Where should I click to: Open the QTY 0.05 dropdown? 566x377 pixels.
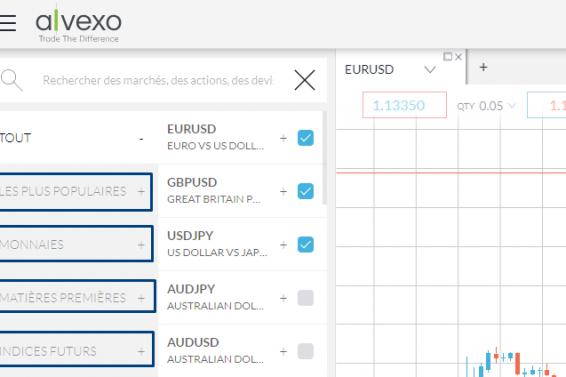coord(487,106)
